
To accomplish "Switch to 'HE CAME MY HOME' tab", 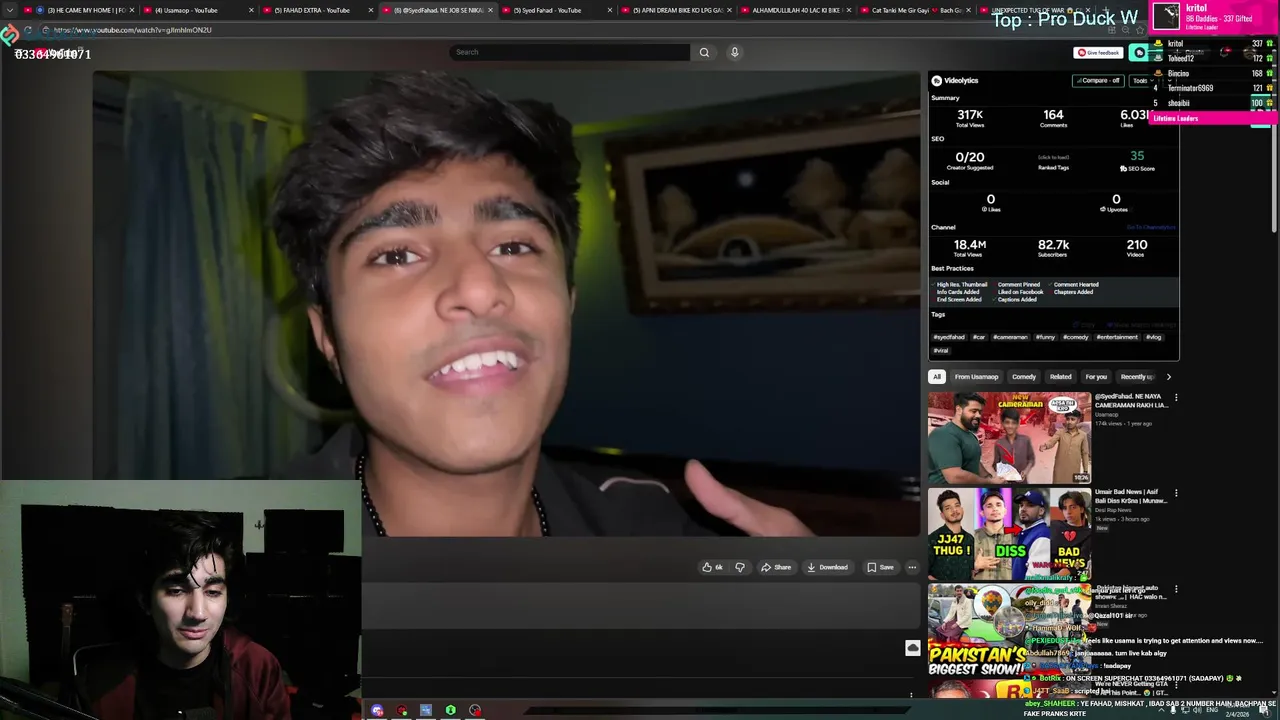I will (80, 10).
